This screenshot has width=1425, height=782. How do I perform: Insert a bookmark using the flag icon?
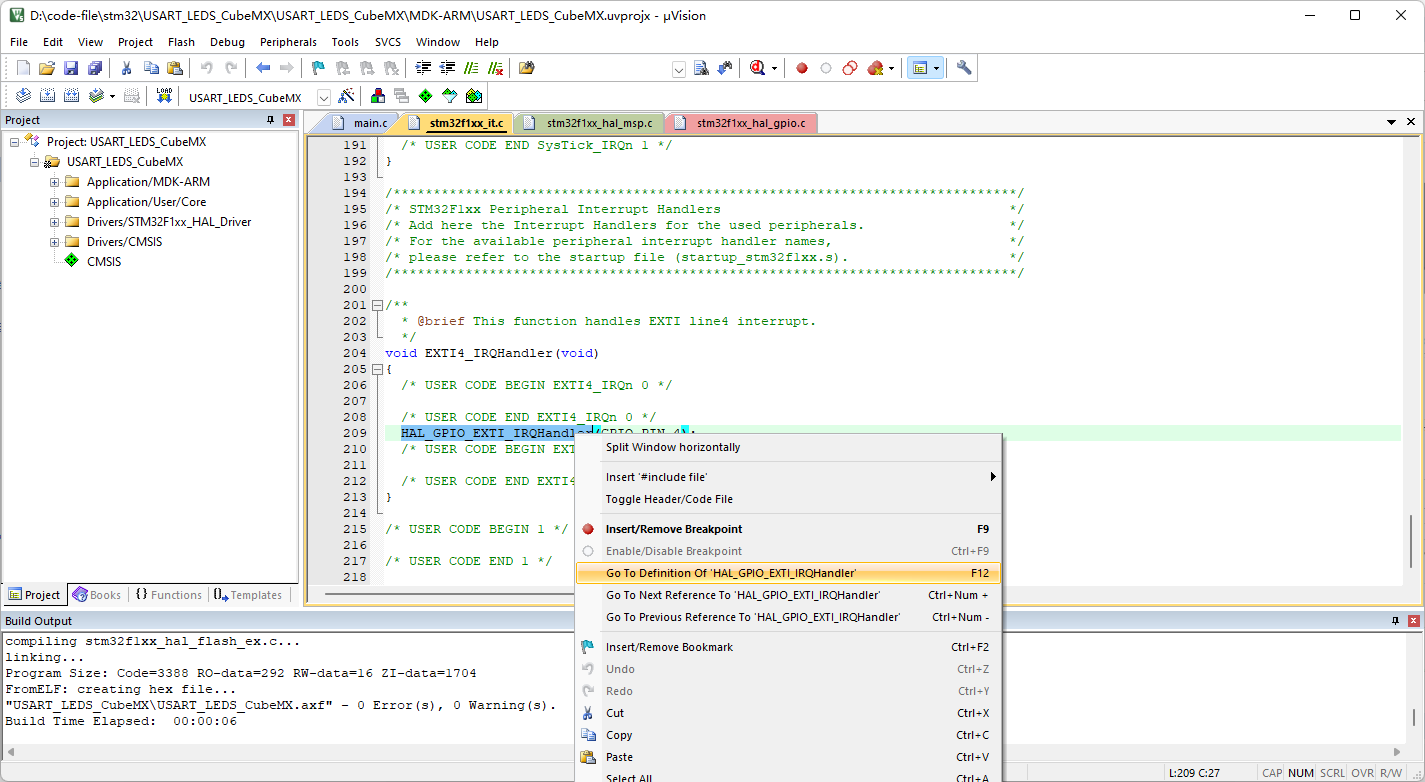click(318, 68)
